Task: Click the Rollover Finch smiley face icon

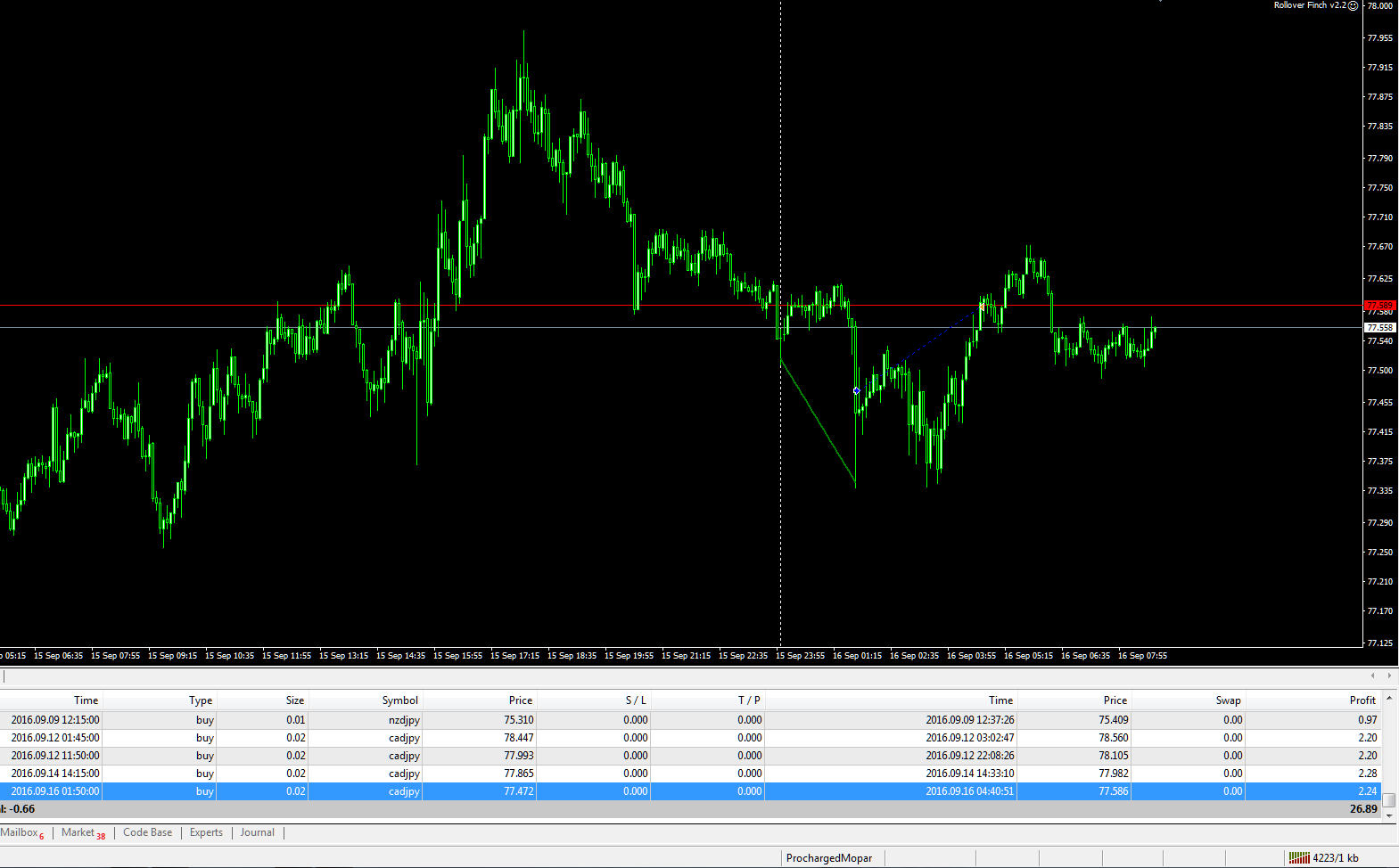Action: pos(1353,5)
